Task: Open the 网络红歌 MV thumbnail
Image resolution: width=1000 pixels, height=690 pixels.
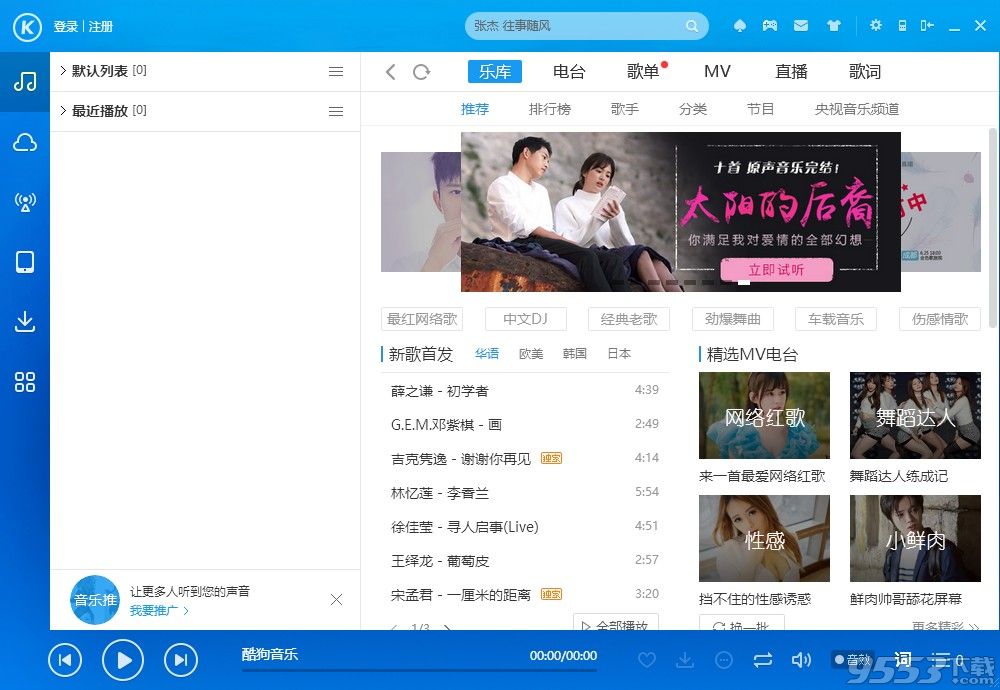Action: (x=764, y=417)
